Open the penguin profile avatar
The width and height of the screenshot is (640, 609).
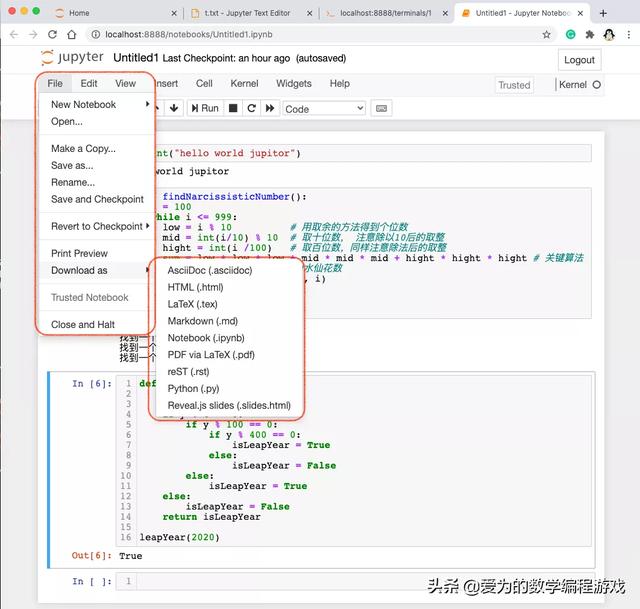coord(609,35)
